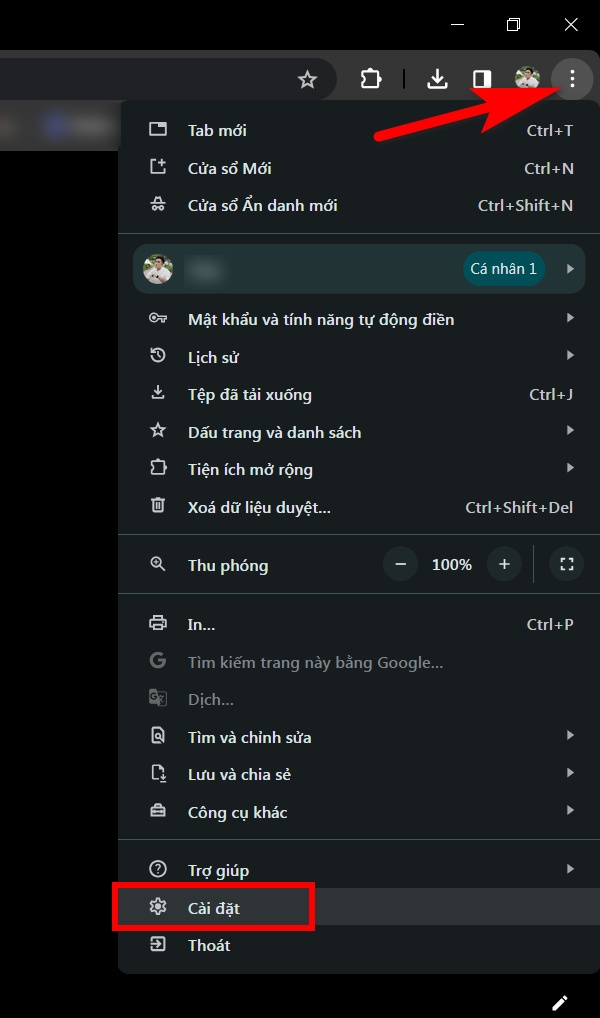Expand the Lịch sử submenu arrow
Screen dimensions: 600x1018
pyautogui.click(x=570, y=356)
